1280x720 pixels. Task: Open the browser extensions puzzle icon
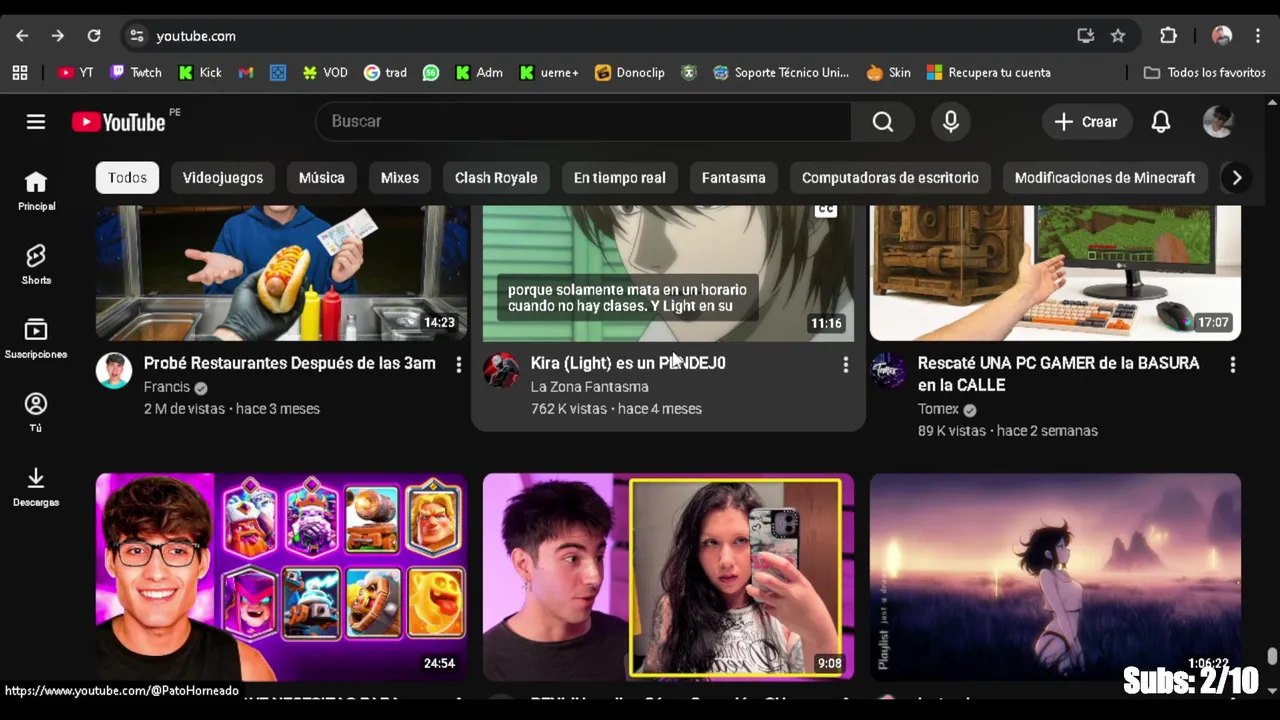click(1168, 36)
